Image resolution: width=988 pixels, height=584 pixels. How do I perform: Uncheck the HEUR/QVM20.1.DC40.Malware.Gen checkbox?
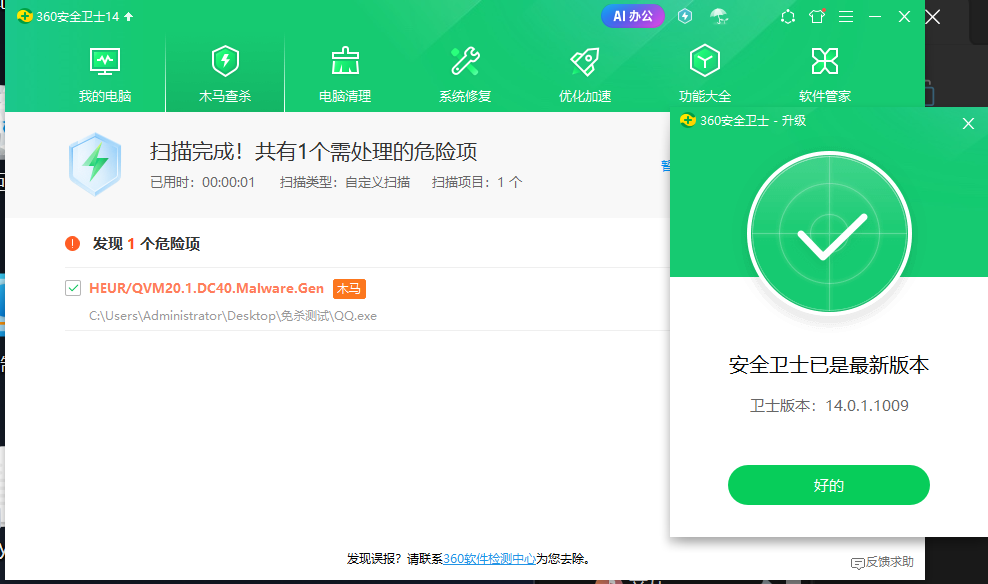(73, 288)
